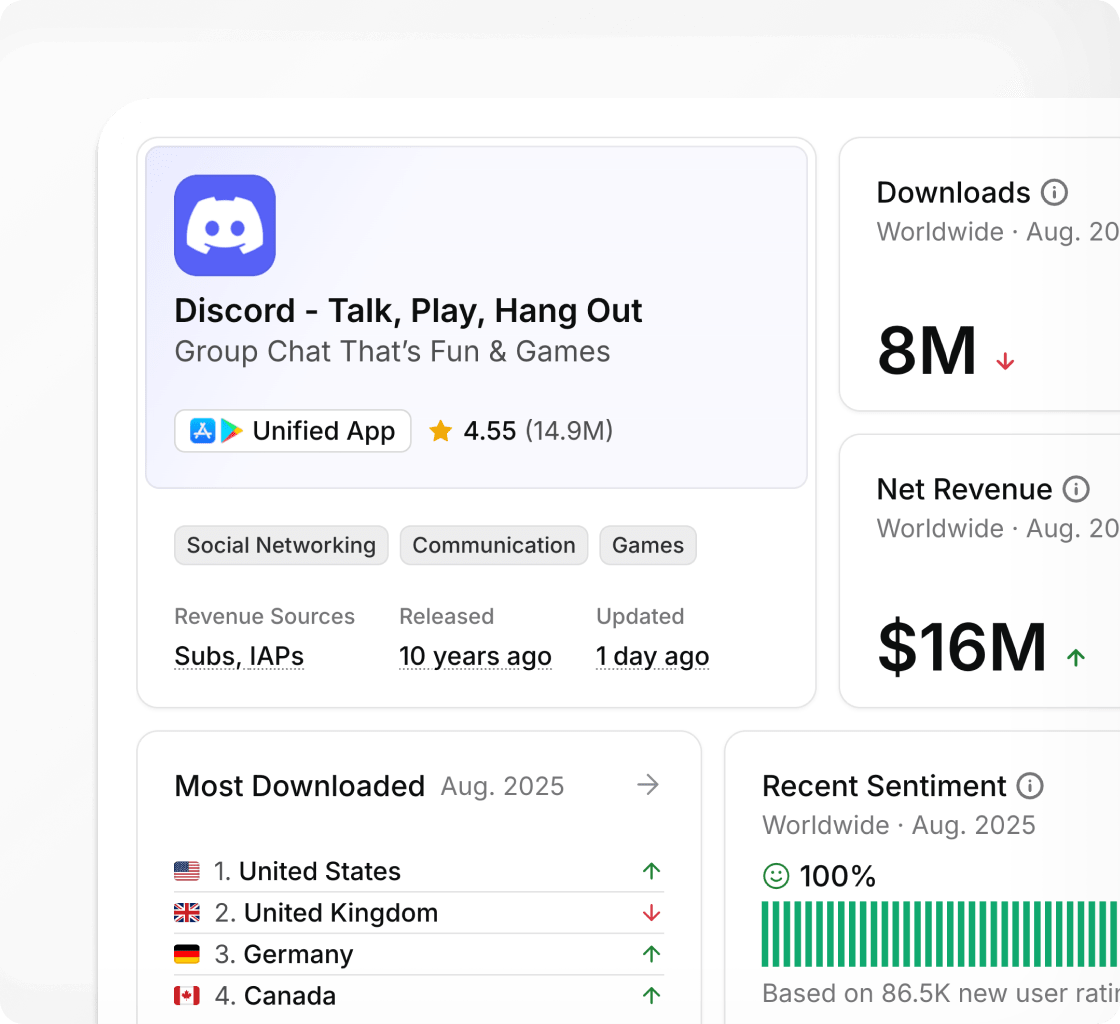Click the Downloads card heading

point(954,192)
